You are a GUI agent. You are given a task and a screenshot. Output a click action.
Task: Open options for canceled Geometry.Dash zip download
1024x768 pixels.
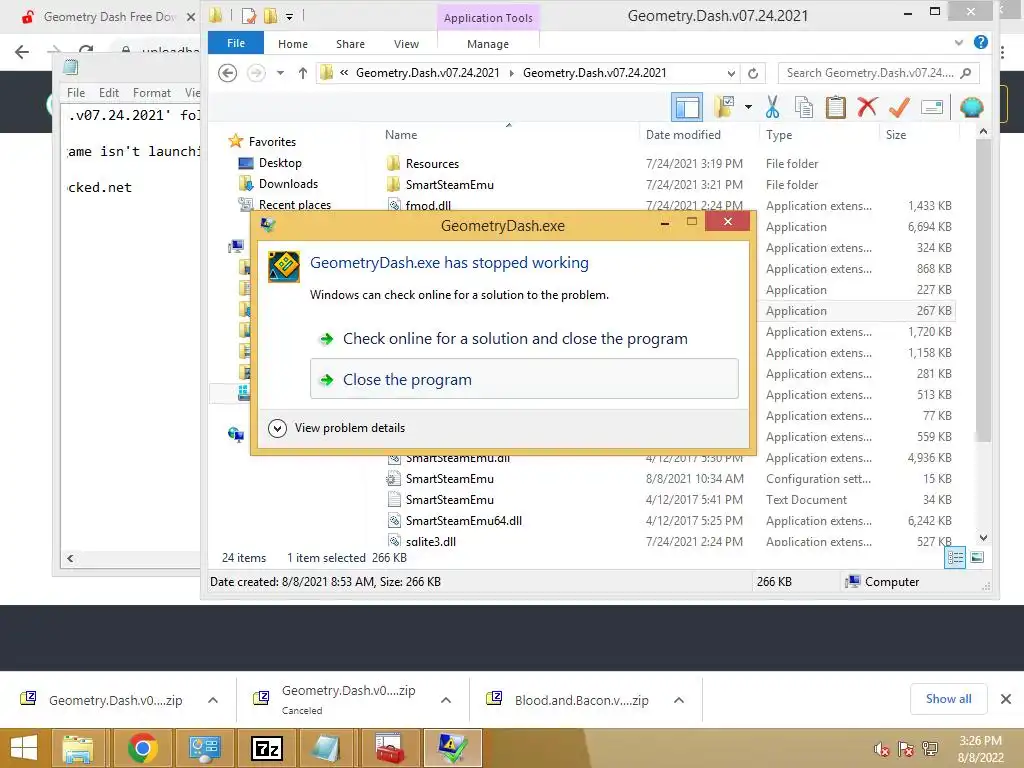click(446, 700)
